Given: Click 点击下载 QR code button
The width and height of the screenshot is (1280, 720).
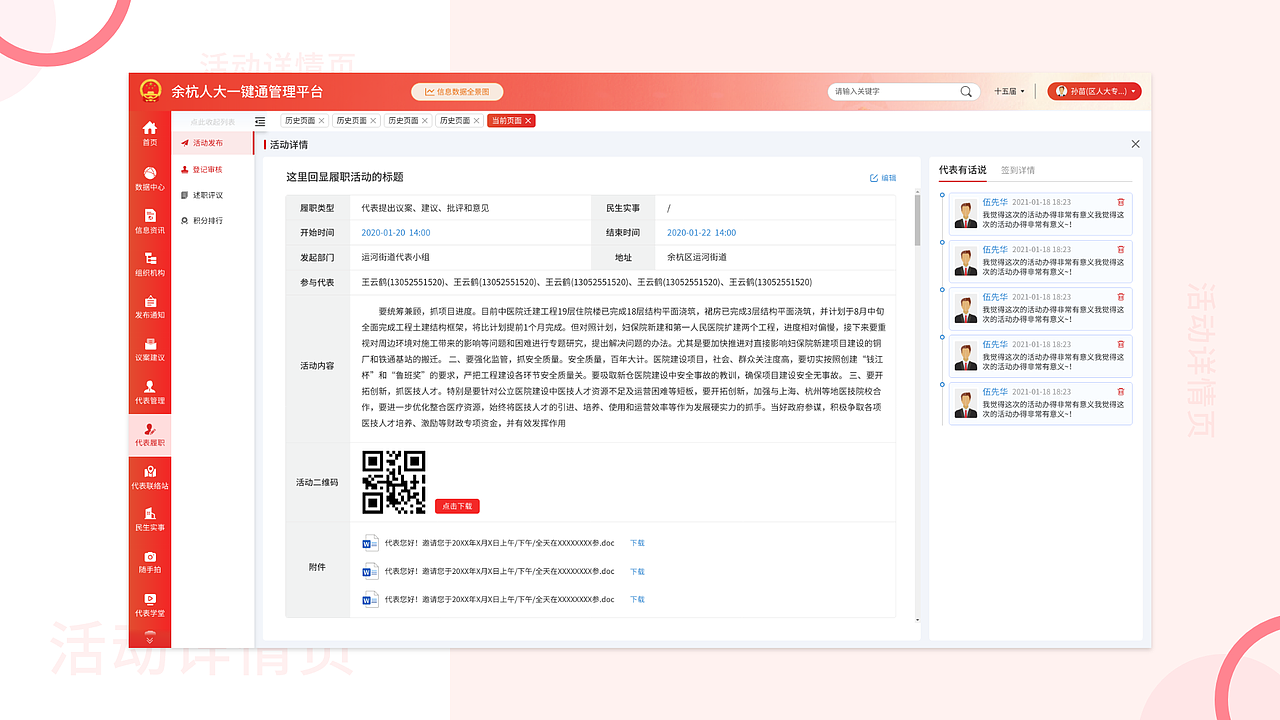Looking at the screenshot, I should coord(457,506).
